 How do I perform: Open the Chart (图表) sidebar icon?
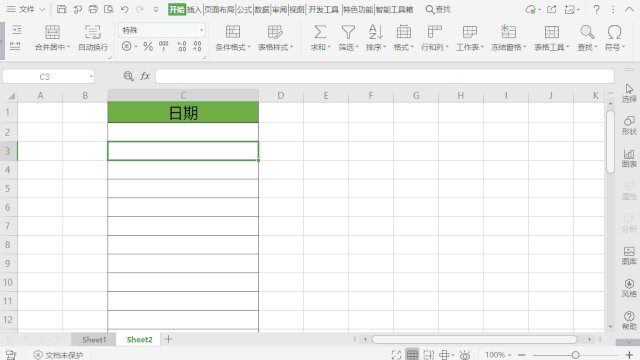click(x=629, y=158)
